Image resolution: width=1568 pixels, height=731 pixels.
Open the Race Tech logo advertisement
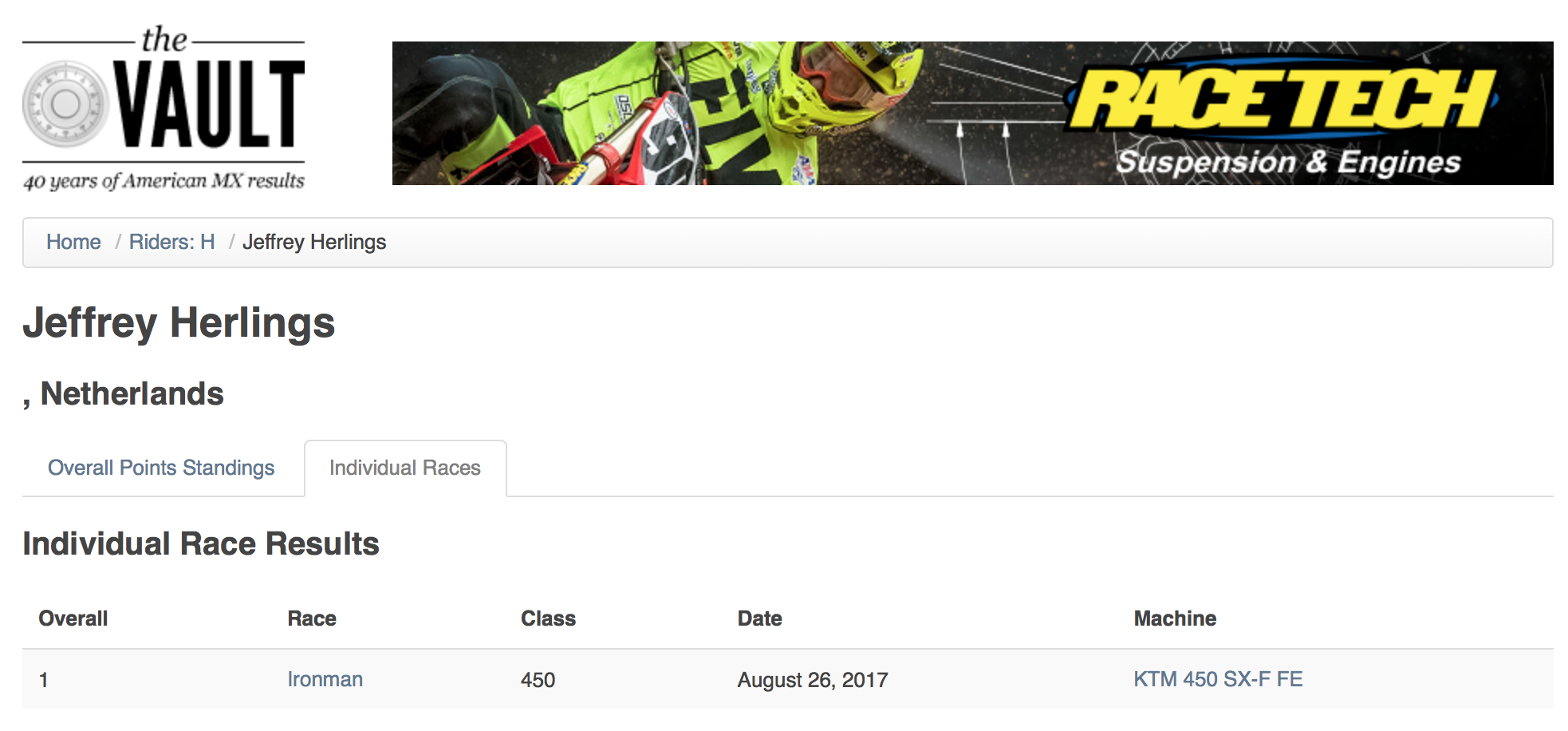1284,99
